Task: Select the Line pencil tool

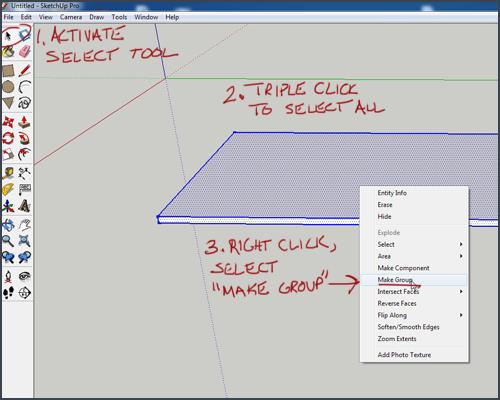Action: [25, 71]
